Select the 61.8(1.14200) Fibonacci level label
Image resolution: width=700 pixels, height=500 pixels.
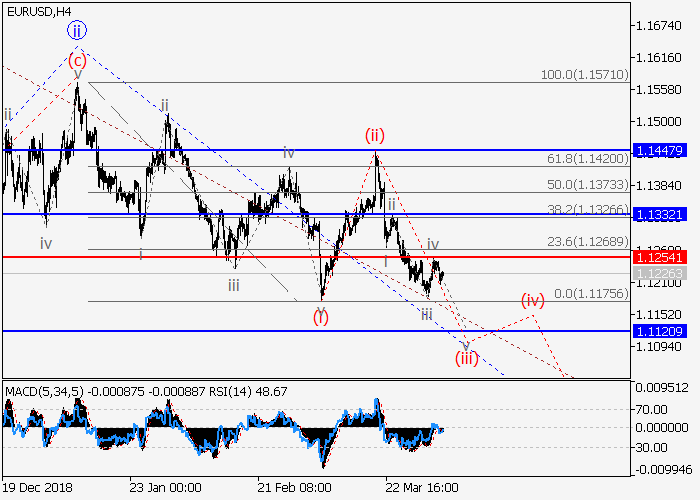586,158
